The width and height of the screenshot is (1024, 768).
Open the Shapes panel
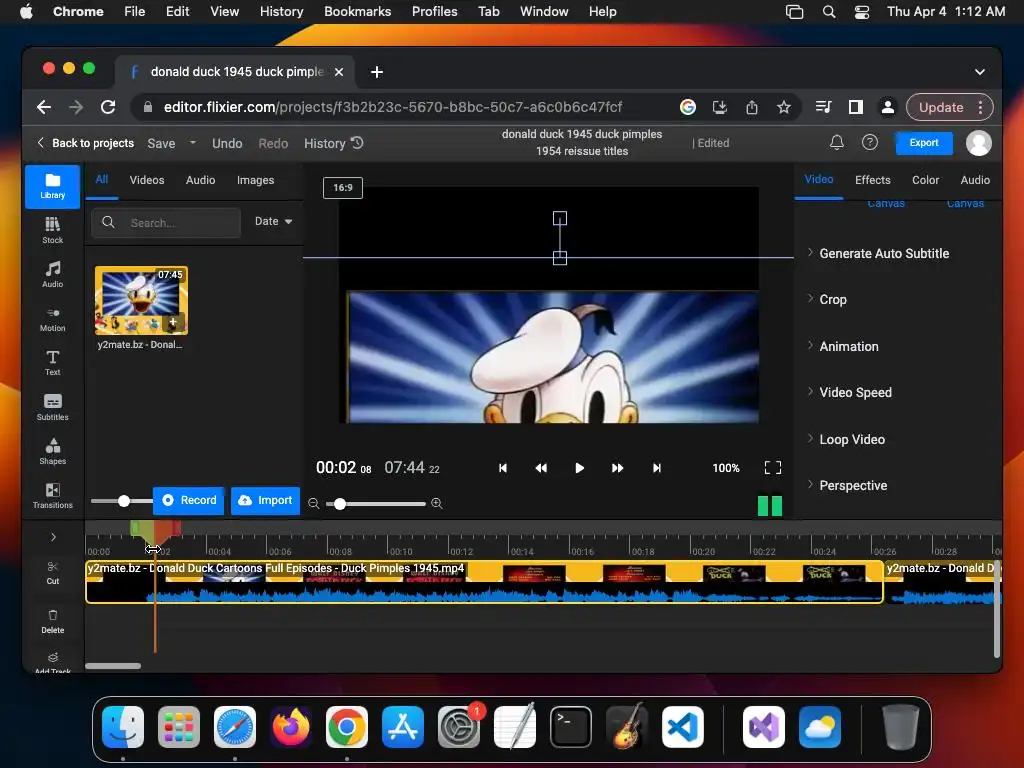coord(52,451)
